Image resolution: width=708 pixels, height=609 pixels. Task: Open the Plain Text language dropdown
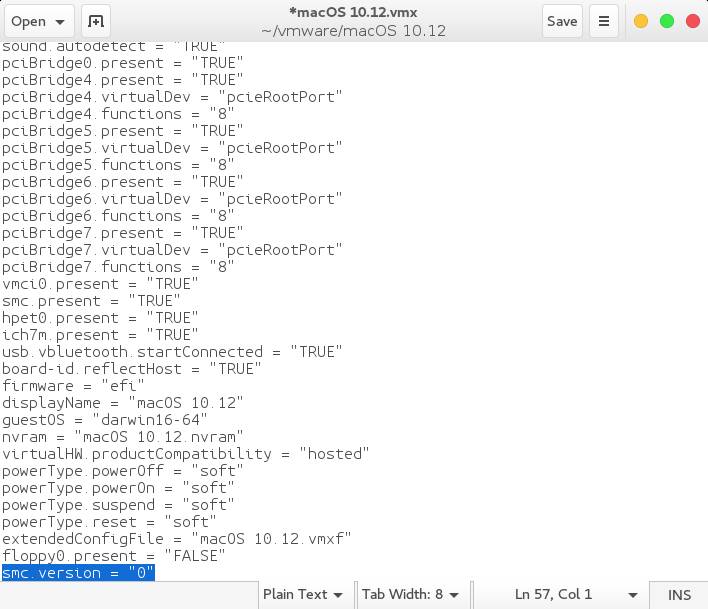303,595
